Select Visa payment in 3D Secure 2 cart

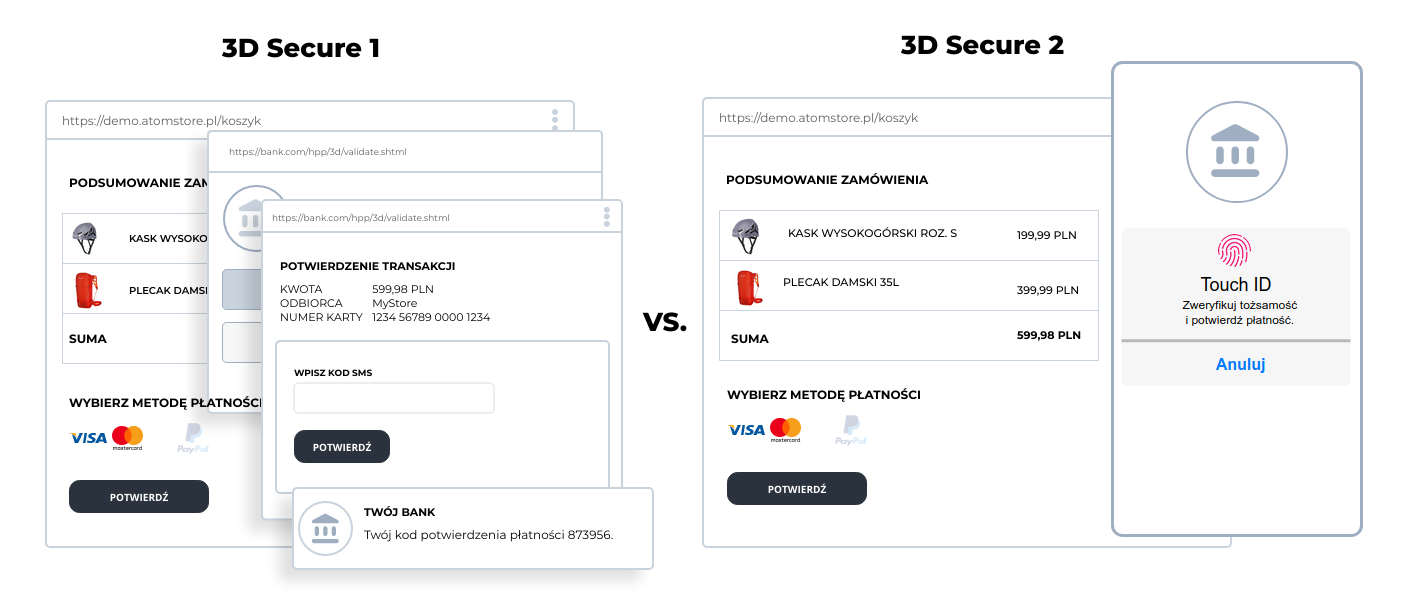click(746, 430)
